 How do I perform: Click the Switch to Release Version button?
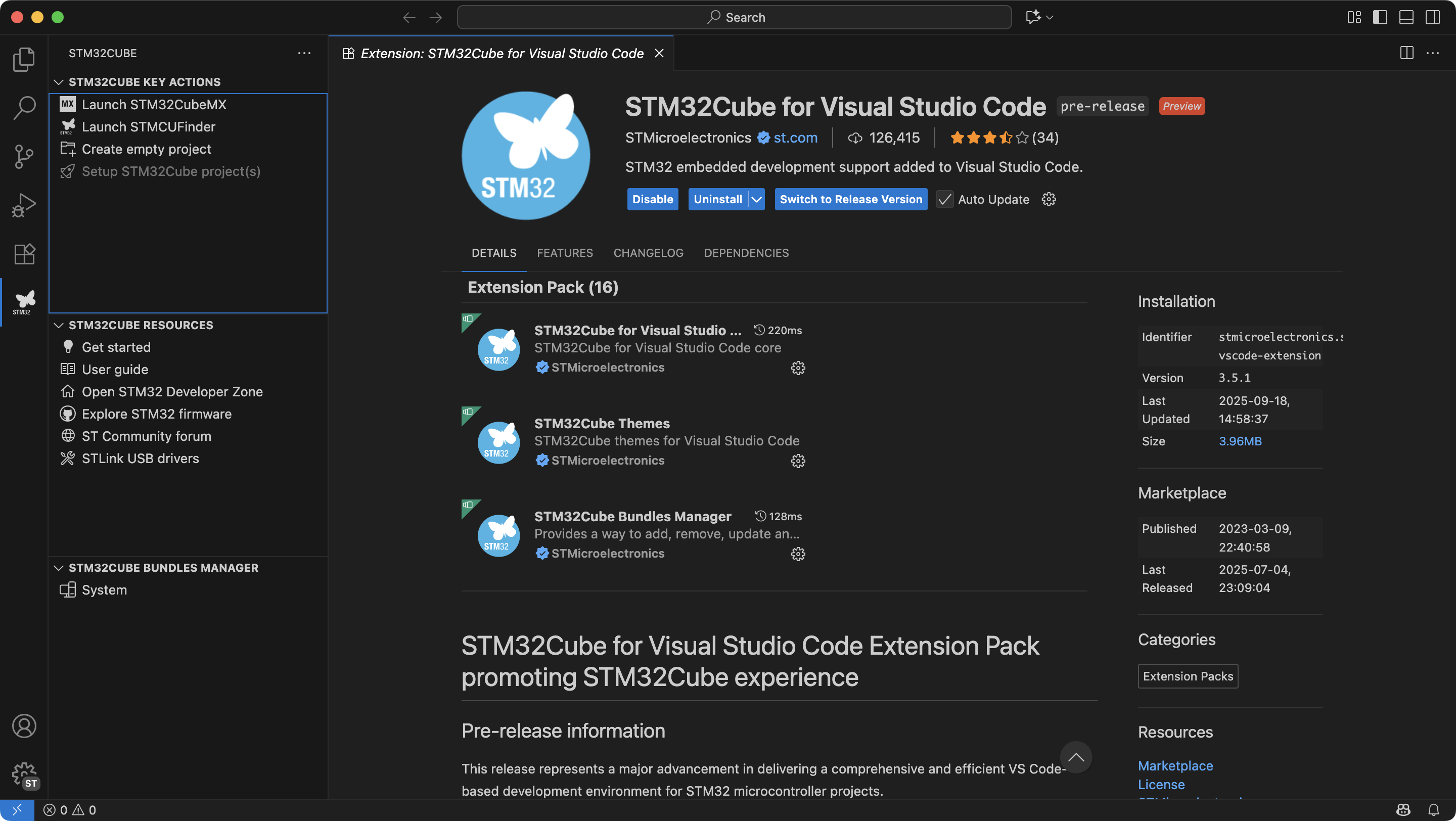(x=851, y=199)
